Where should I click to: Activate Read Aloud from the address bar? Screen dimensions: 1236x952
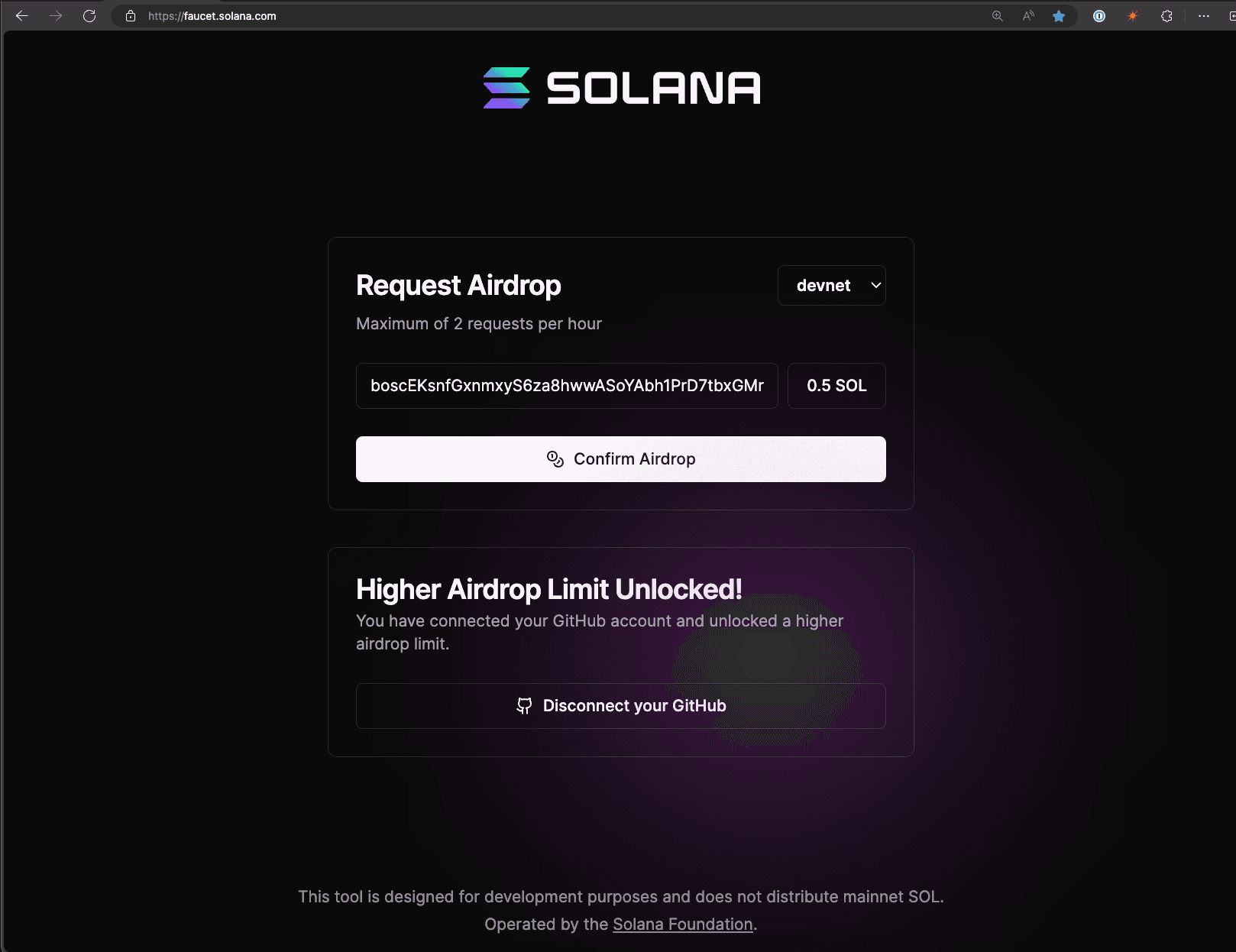(x=1027, y=15)
